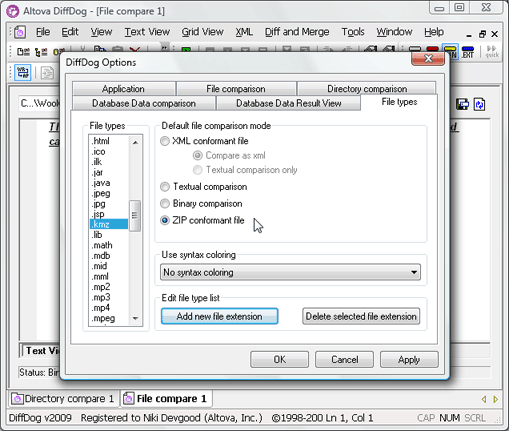Click the Compare files toolbar icon

pyautogui.click(x=23, y=52)
